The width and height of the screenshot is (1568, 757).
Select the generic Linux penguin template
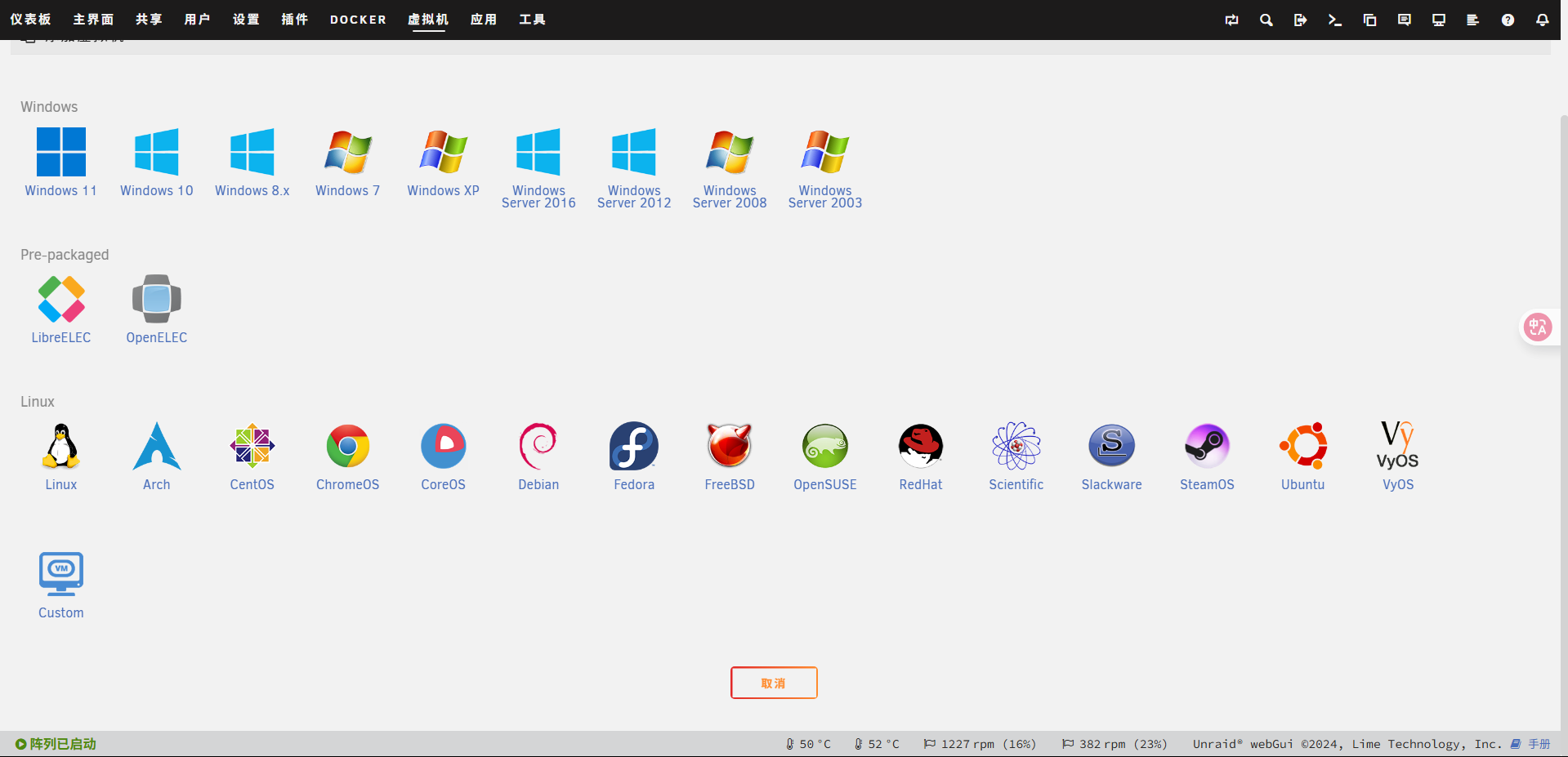[61, 456]
